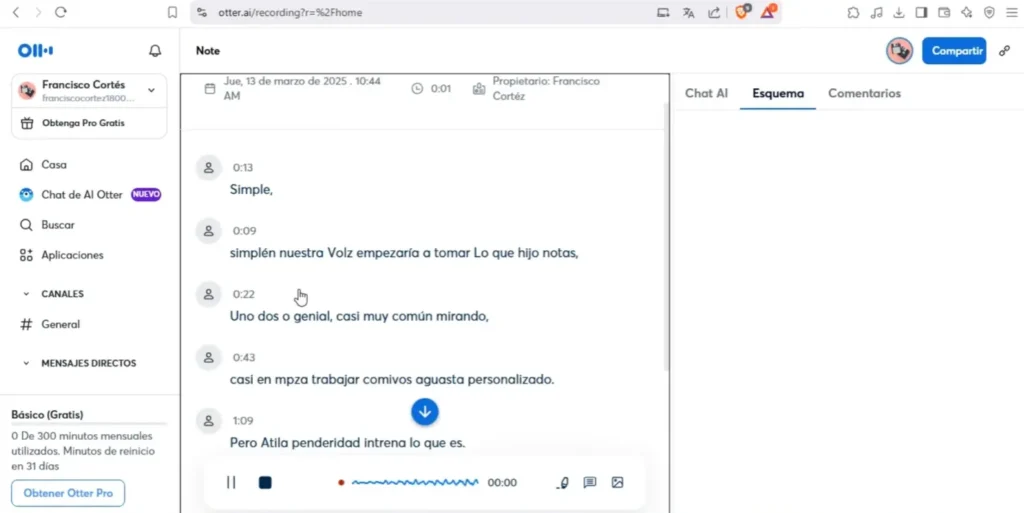Select the Esquema tab
The height and width of the screenshot is (513, 1024).
tap(778, 93)
